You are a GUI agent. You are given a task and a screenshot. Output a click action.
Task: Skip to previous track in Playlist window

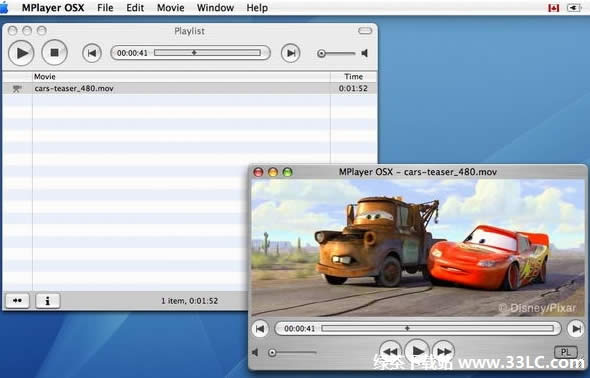point(92,53)
